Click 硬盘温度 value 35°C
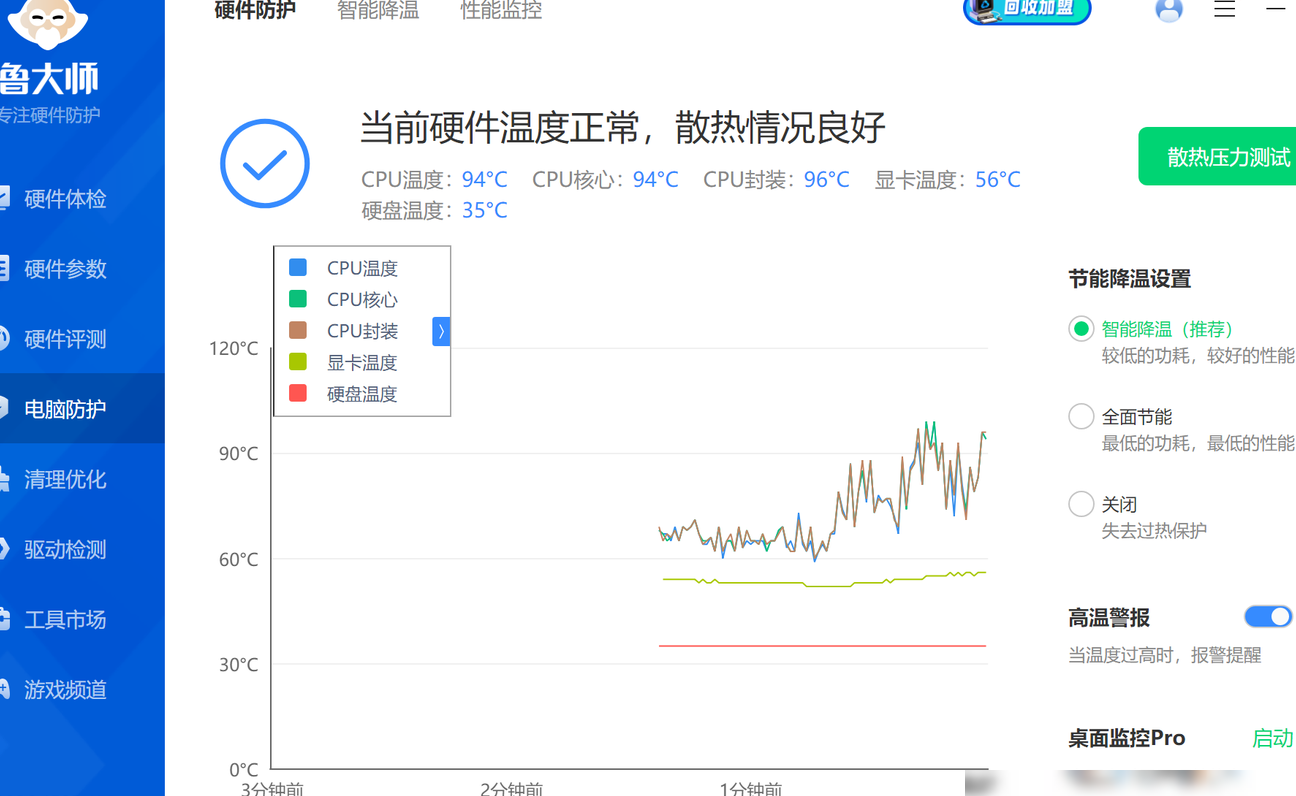1296x796 pixels. click(485, 210)
